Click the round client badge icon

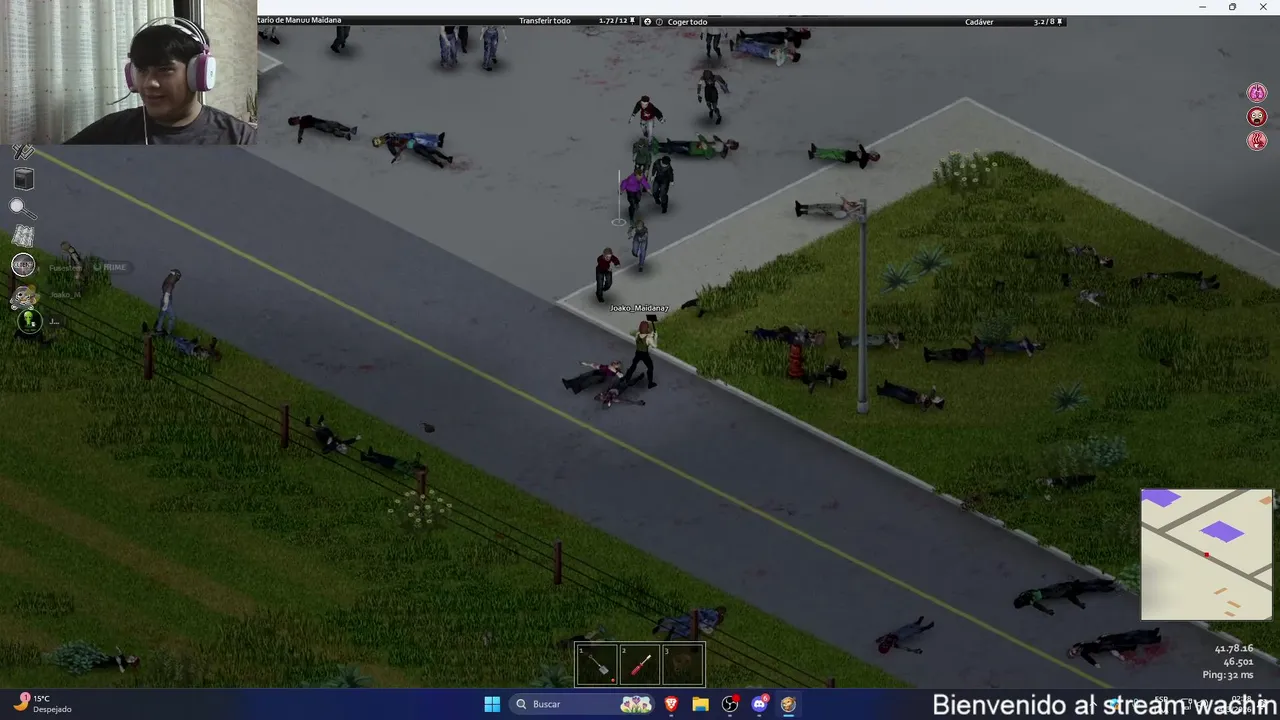[x=23, y=265]
